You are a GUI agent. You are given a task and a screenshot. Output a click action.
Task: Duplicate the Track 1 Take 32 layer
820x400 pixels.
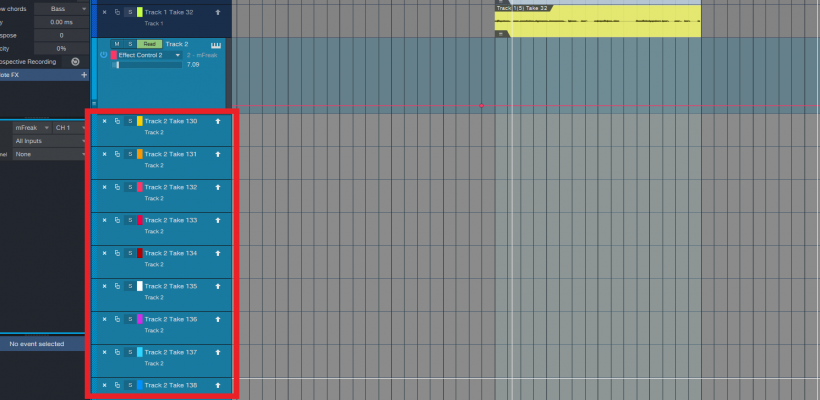tap(117, 12)
